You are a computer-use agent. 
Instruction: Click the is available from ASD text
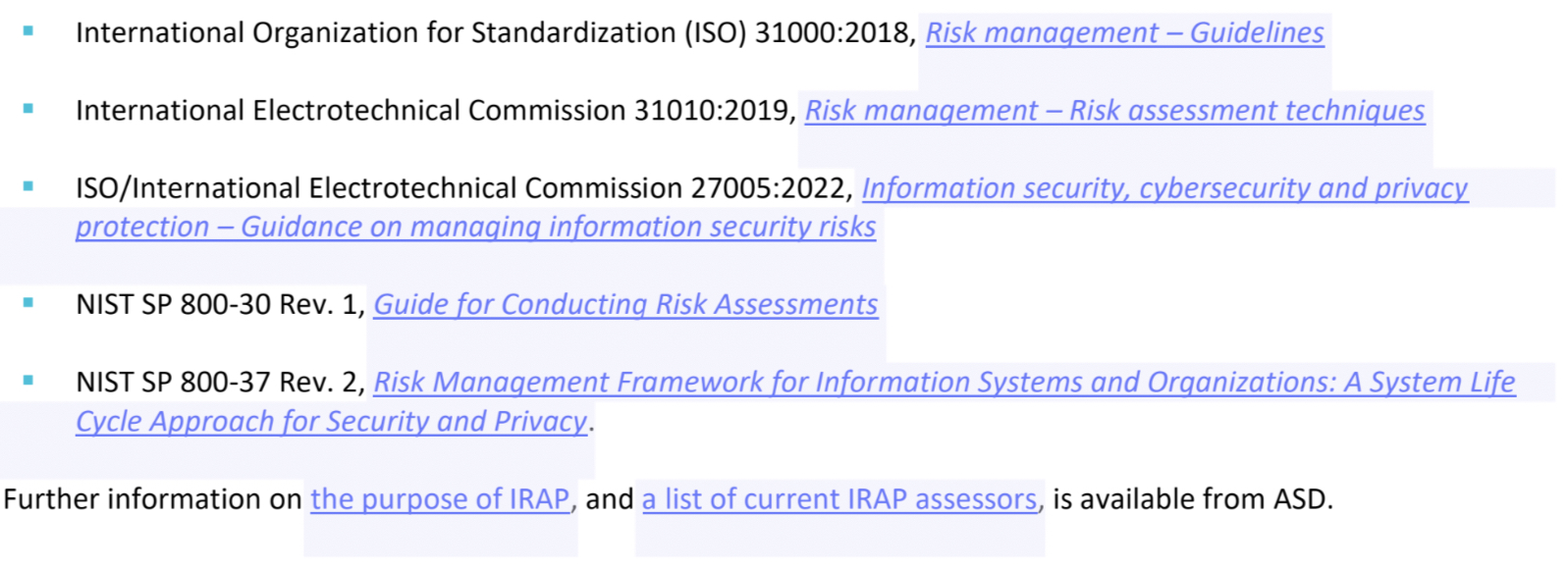click(1192, 499)
